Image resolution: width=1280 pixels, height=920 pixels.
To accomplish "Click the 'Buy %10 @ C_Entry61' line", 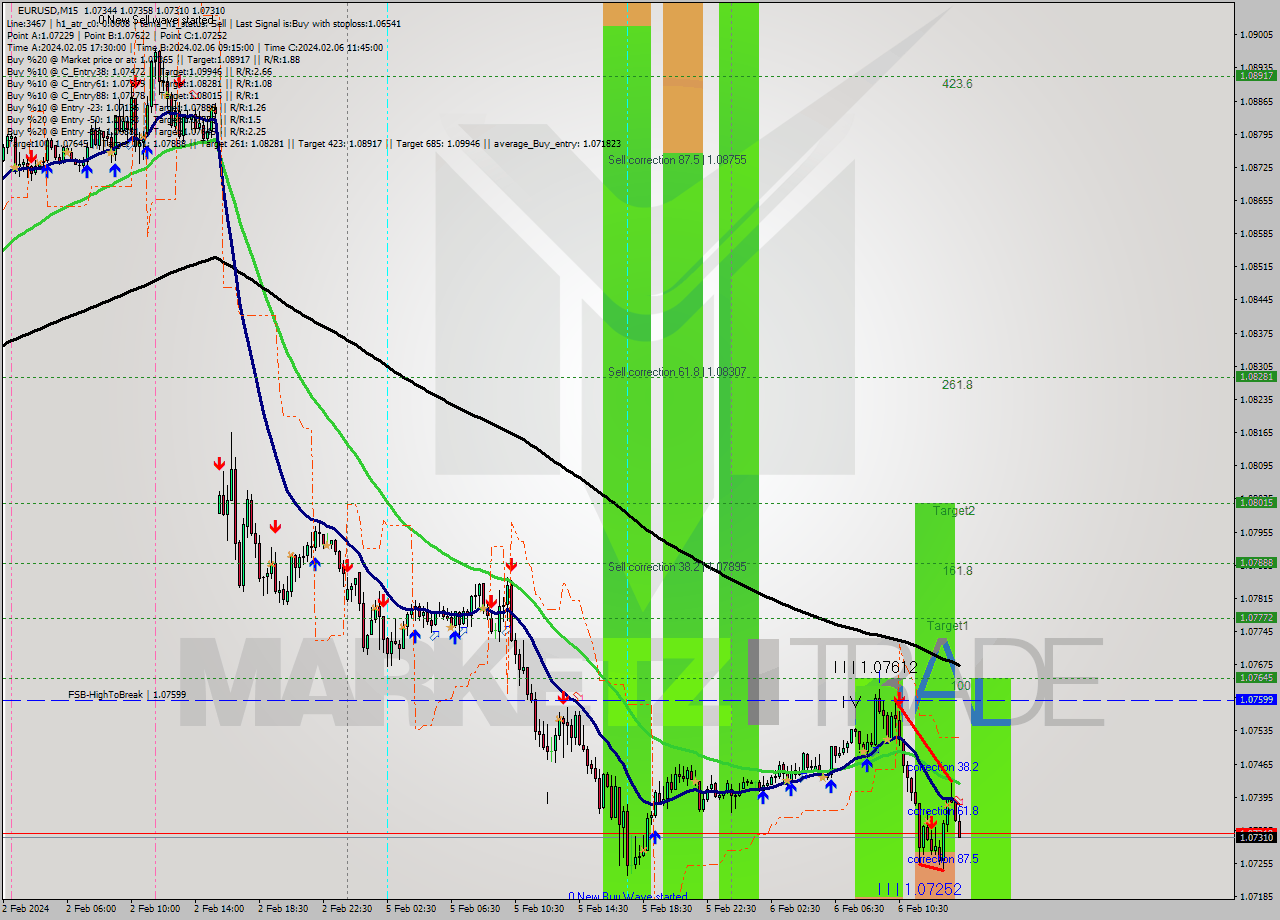I will click(x=138, y=83).
